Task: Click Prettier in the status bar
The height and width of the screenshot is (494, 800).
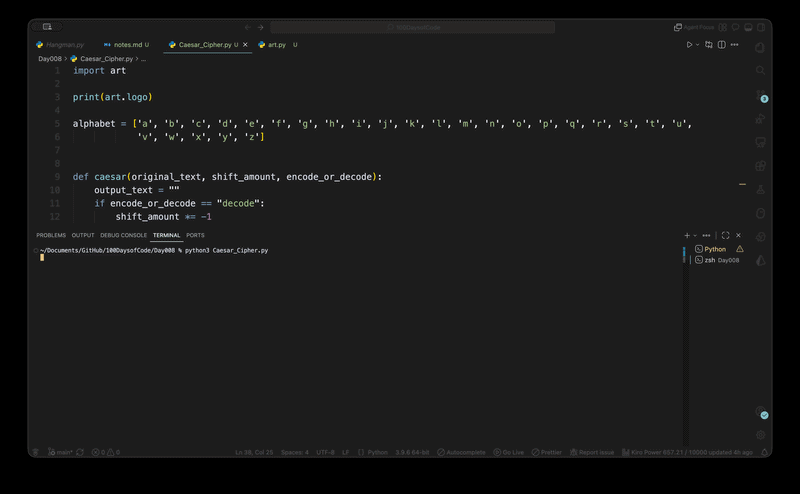Action: click(x=546, y=452)
